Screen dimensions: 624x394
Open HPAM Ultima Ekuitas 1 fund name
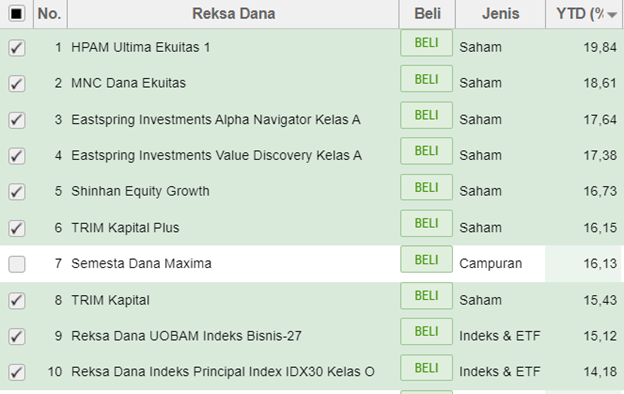point(140,47)
